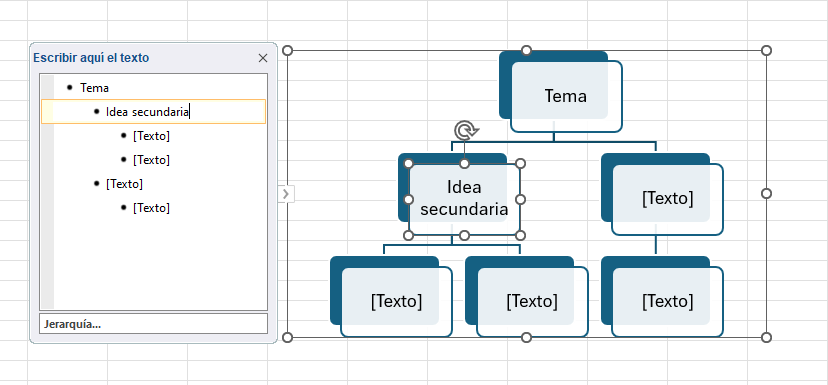The height and width of the screenshot is (385, 828).
Task: Close the 'Escribir aquí el texto' pane
Action: pyautogui.click(x=263, y=58)
